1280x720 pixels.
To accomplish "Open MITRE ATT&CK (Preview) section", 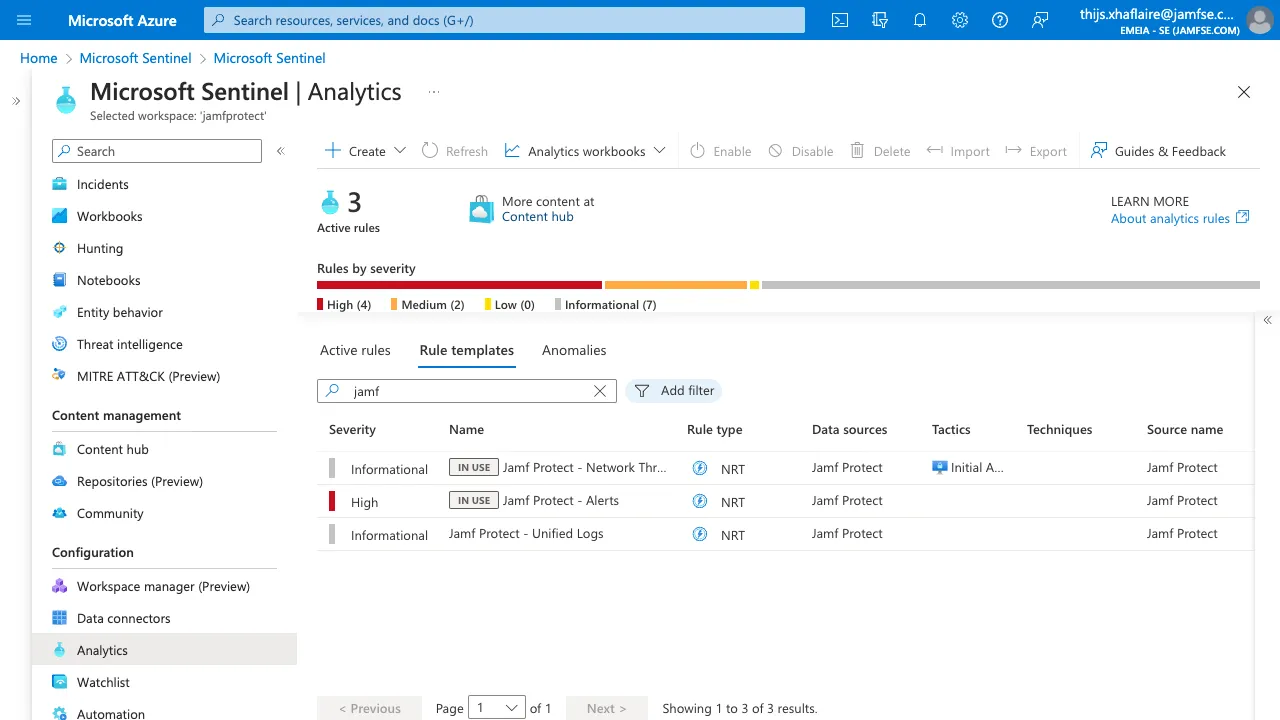I will [148, 376].
